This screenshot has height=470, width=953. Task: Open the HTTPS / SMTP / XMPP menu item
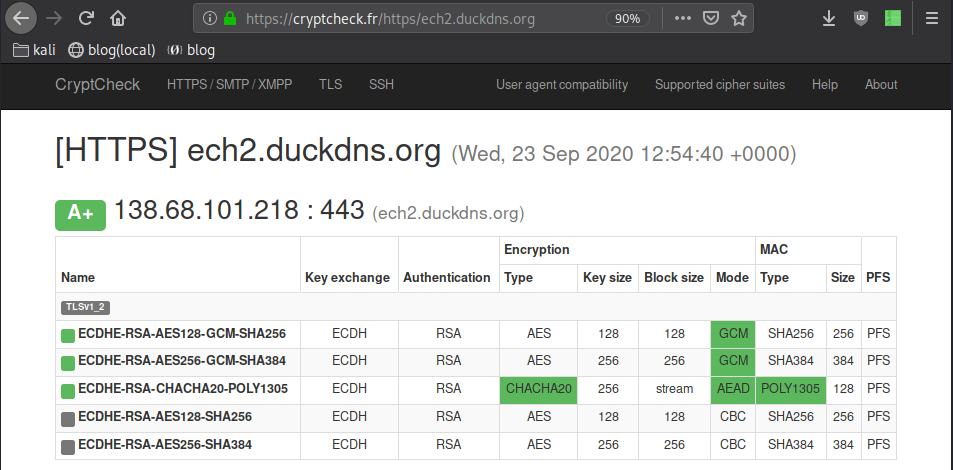229,85
